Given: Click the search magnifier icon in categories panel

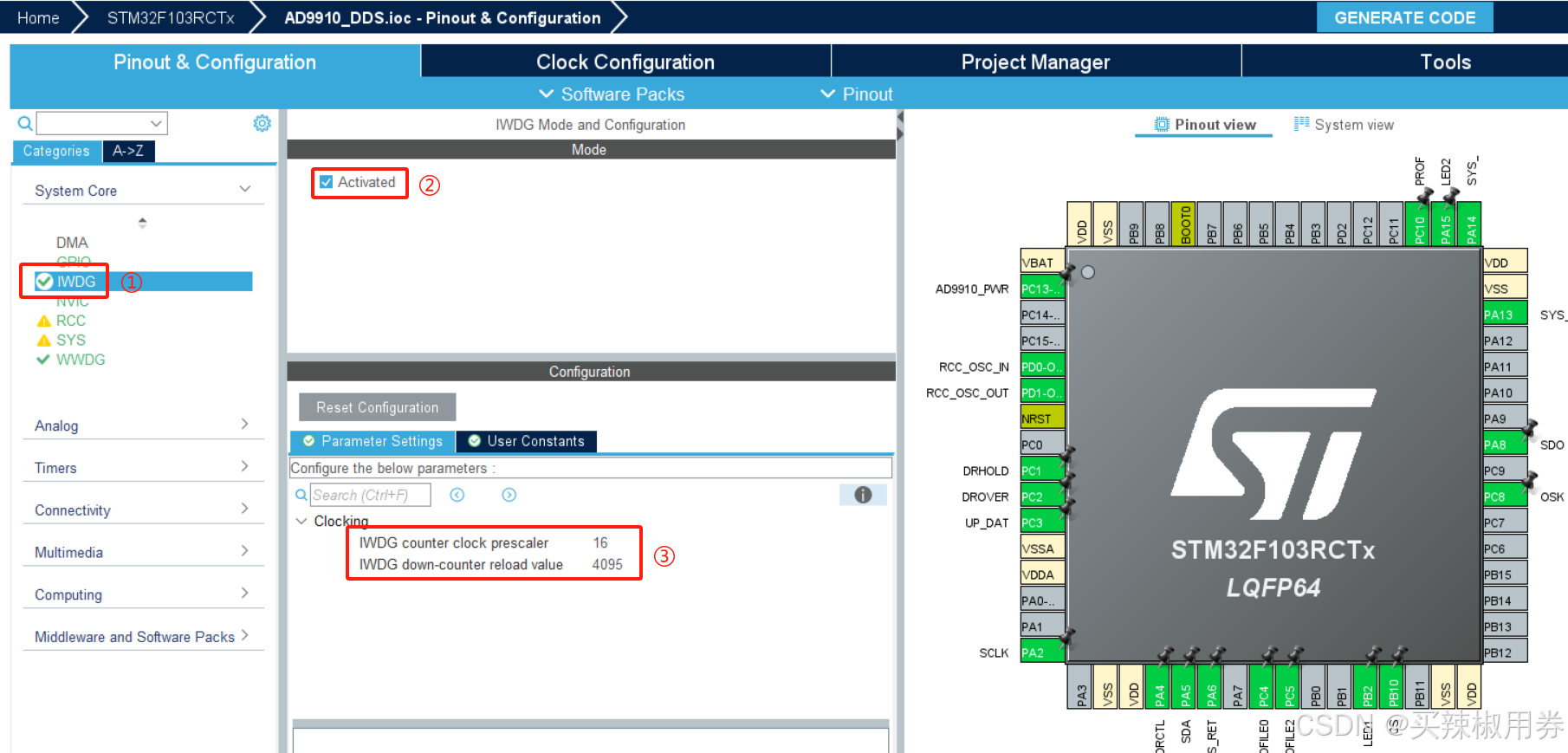Looking at the screenshot, I should (25, 123).
